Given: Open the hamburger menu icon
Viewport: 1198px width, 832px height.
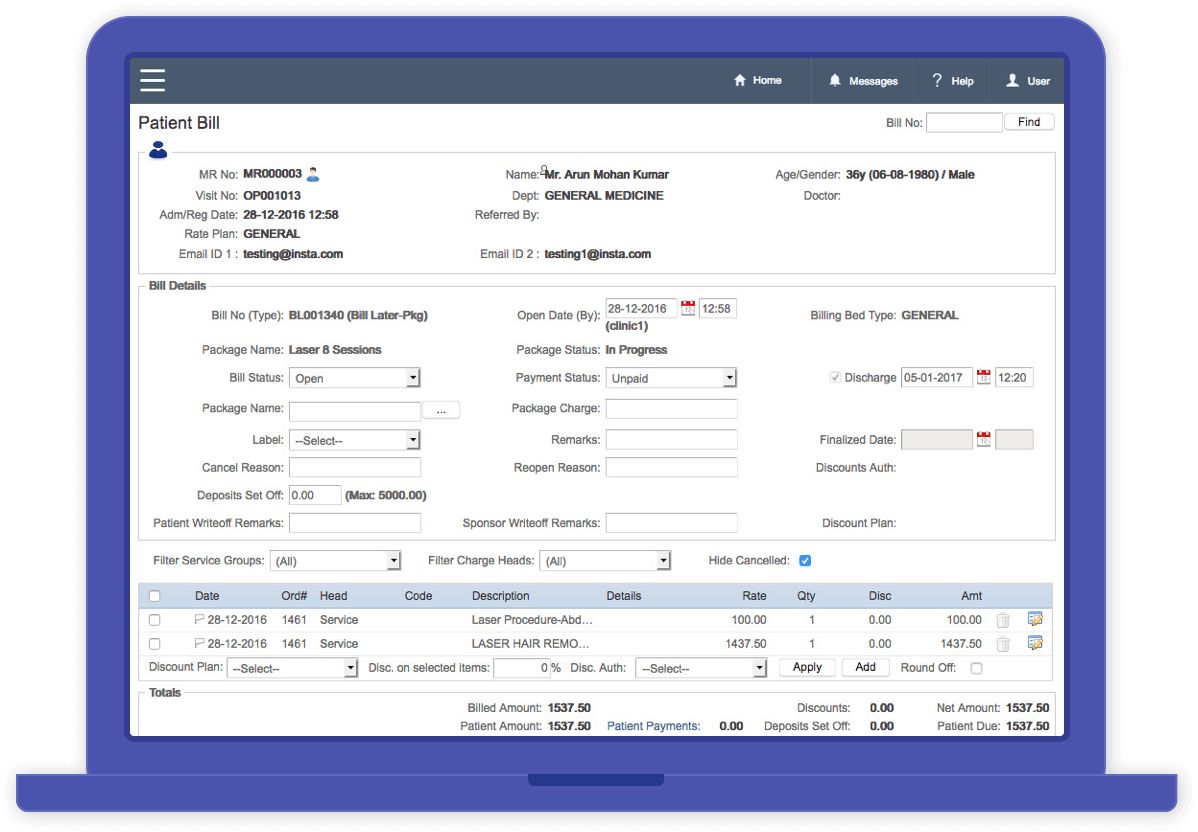Looking at the screenshot, I should [x=152, y=80].
